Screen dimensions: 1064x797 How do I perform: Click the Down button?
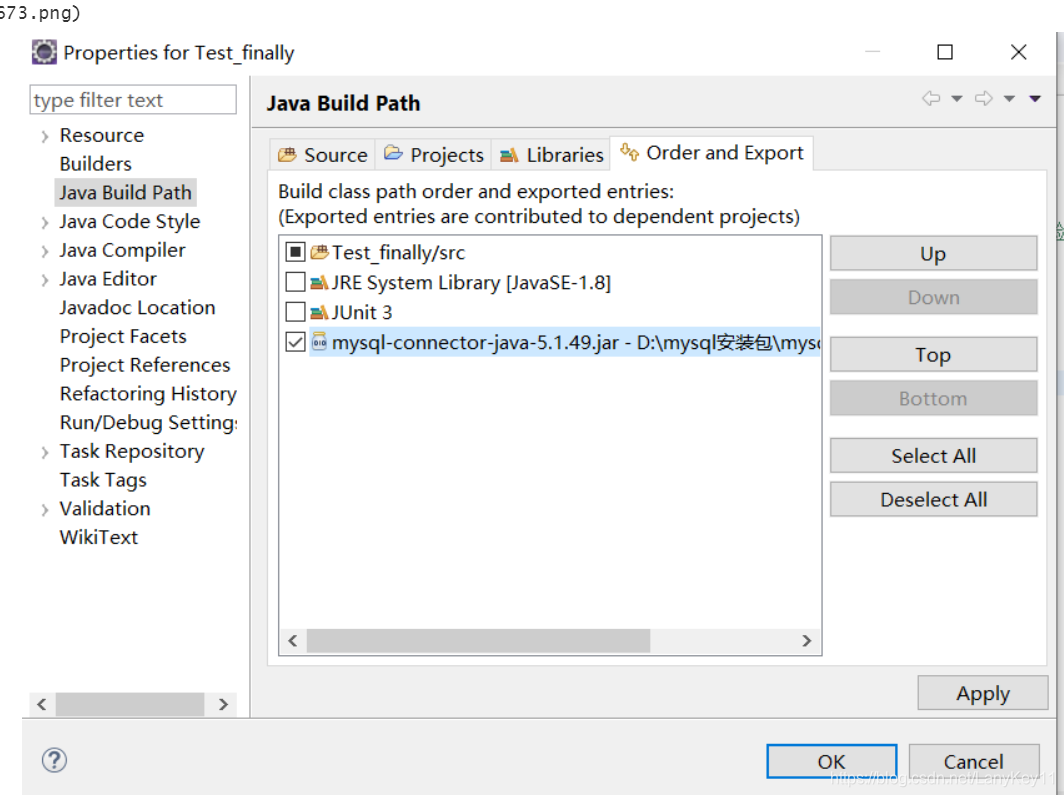click(x=933, y=297)
